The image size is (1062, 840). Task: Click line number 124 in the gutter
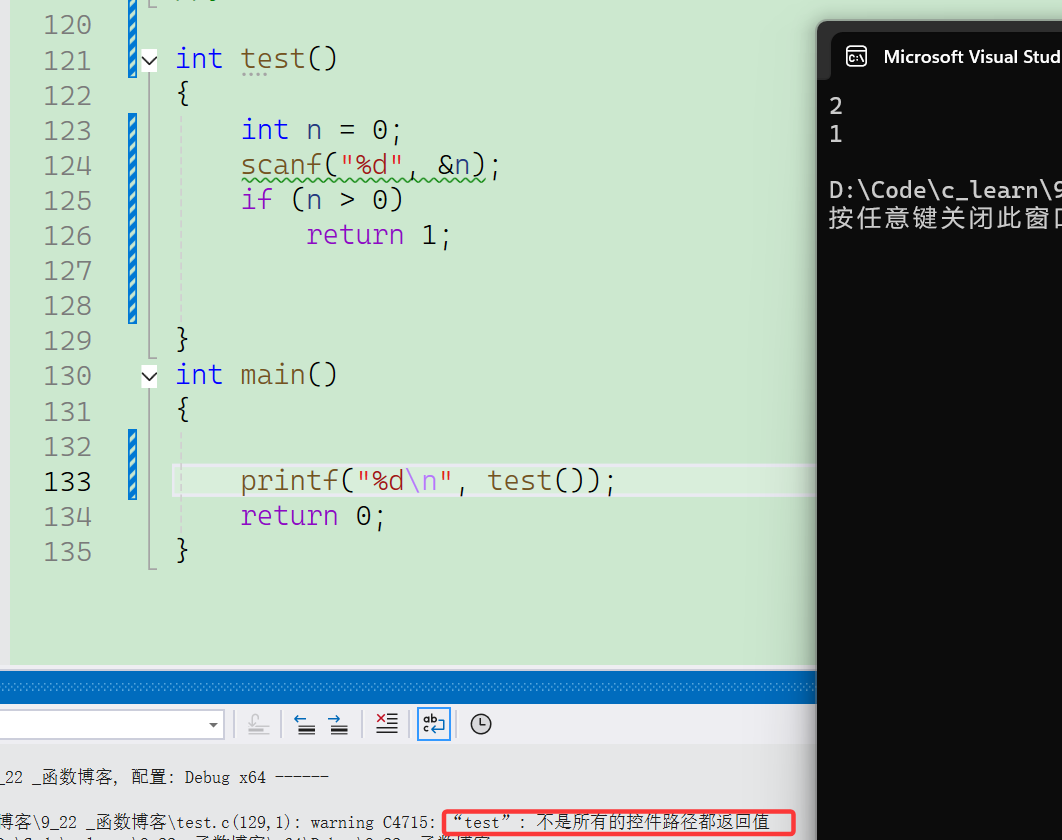click(x=67, y=165)
